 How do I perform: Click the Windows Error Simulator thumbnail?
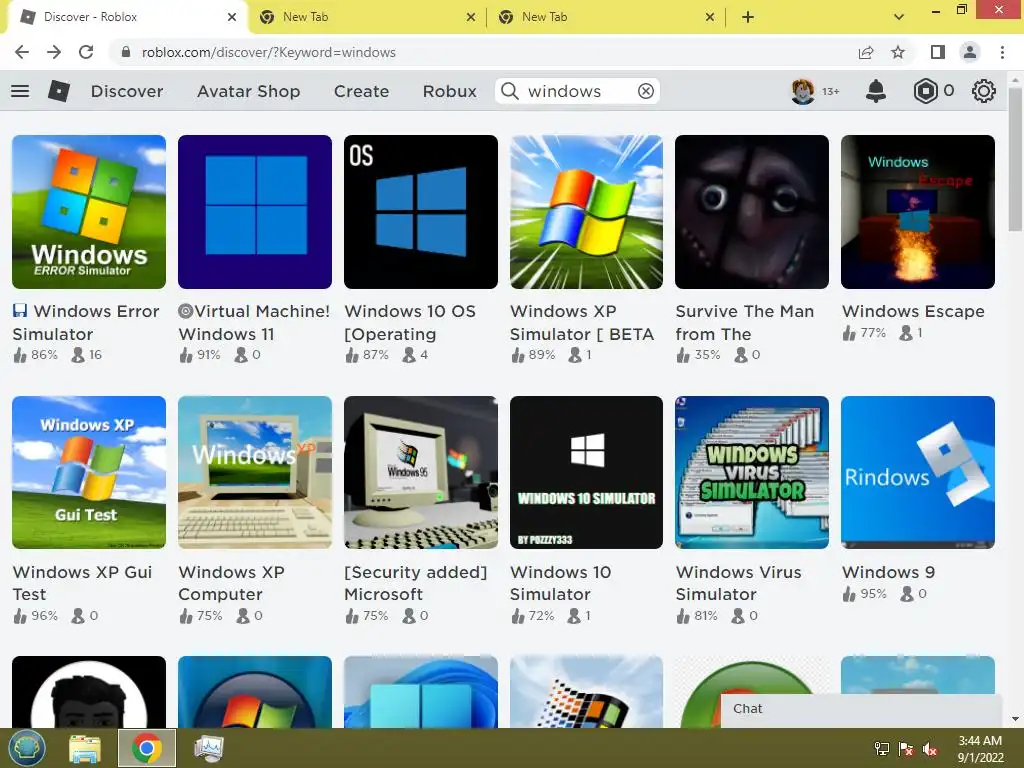[89, 212]
